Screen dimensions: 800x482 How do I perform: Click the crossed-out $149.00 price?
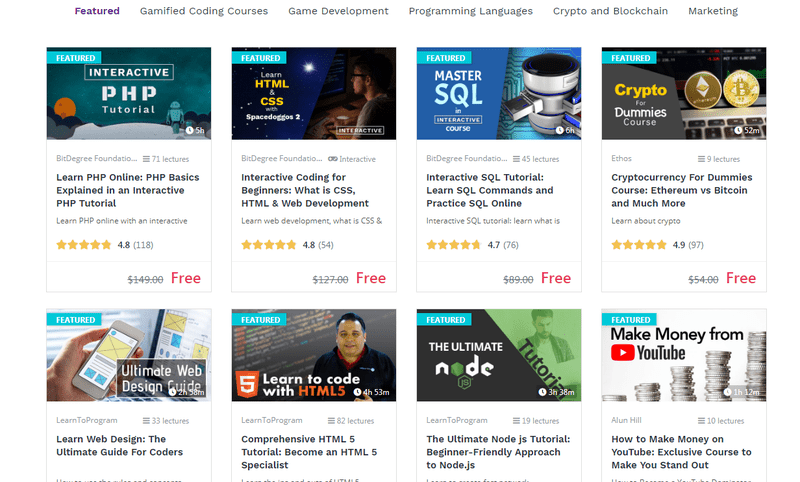pos(145,280)
